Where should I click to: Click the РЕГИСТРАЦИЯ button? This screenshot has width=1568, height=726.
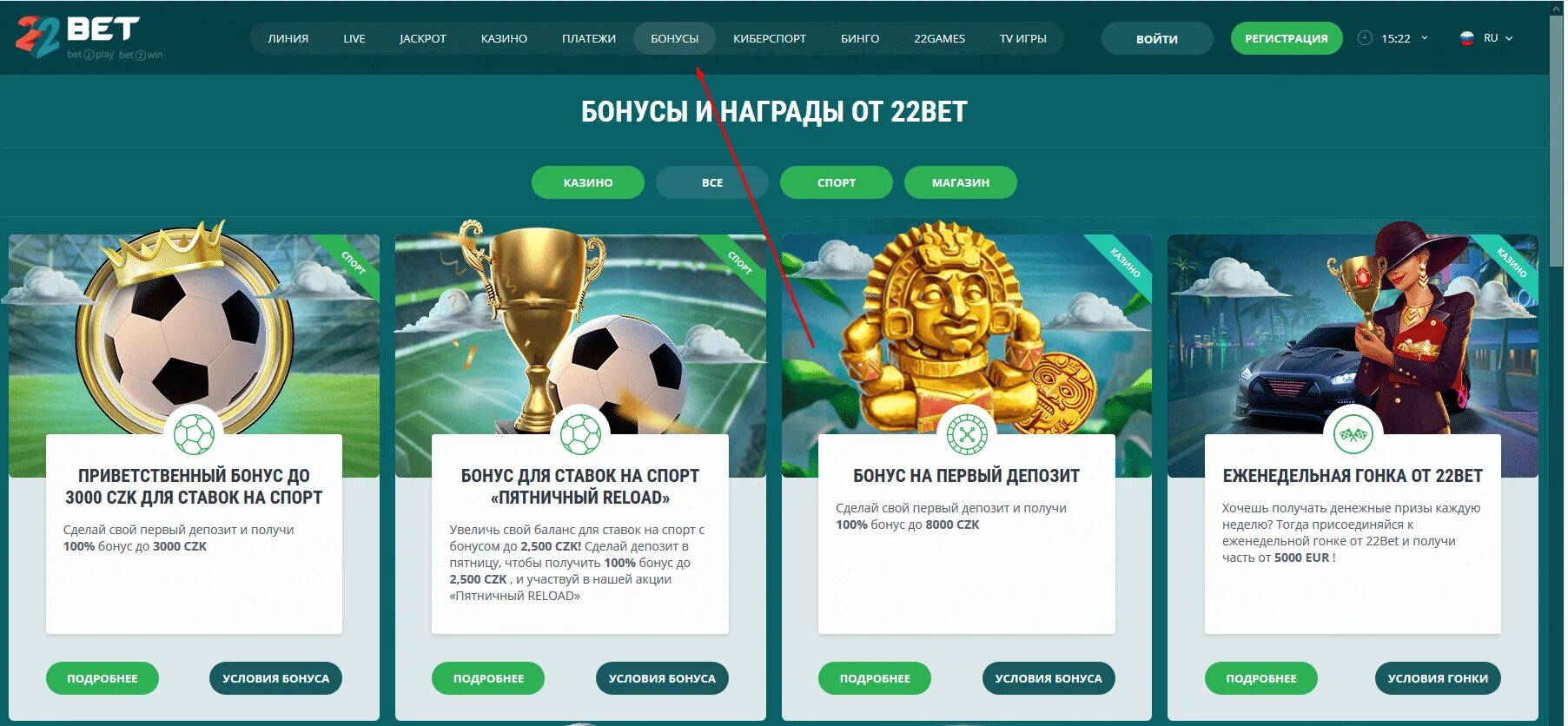(x=1287, y=38)
